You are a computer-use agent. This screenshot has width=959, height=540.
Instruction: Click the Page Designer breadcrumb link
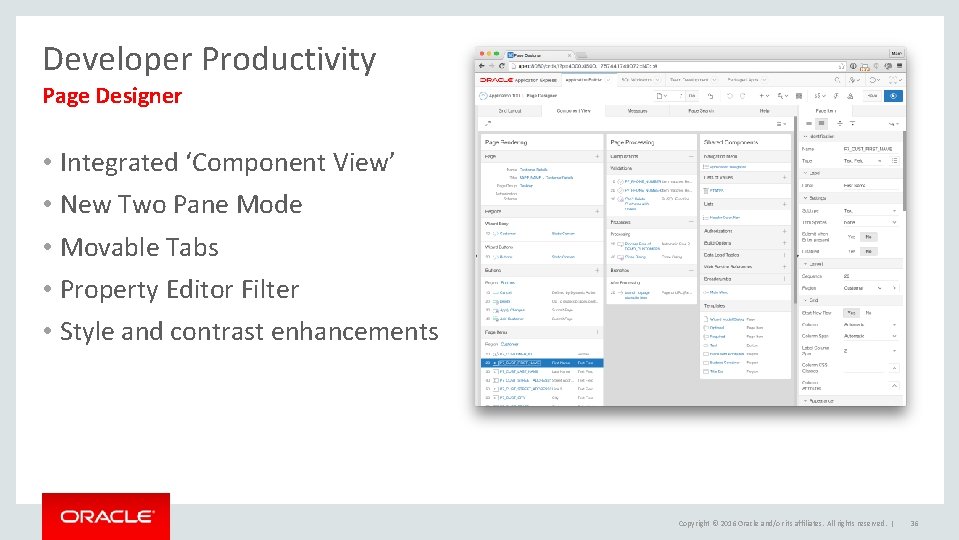tap(541, 96)
